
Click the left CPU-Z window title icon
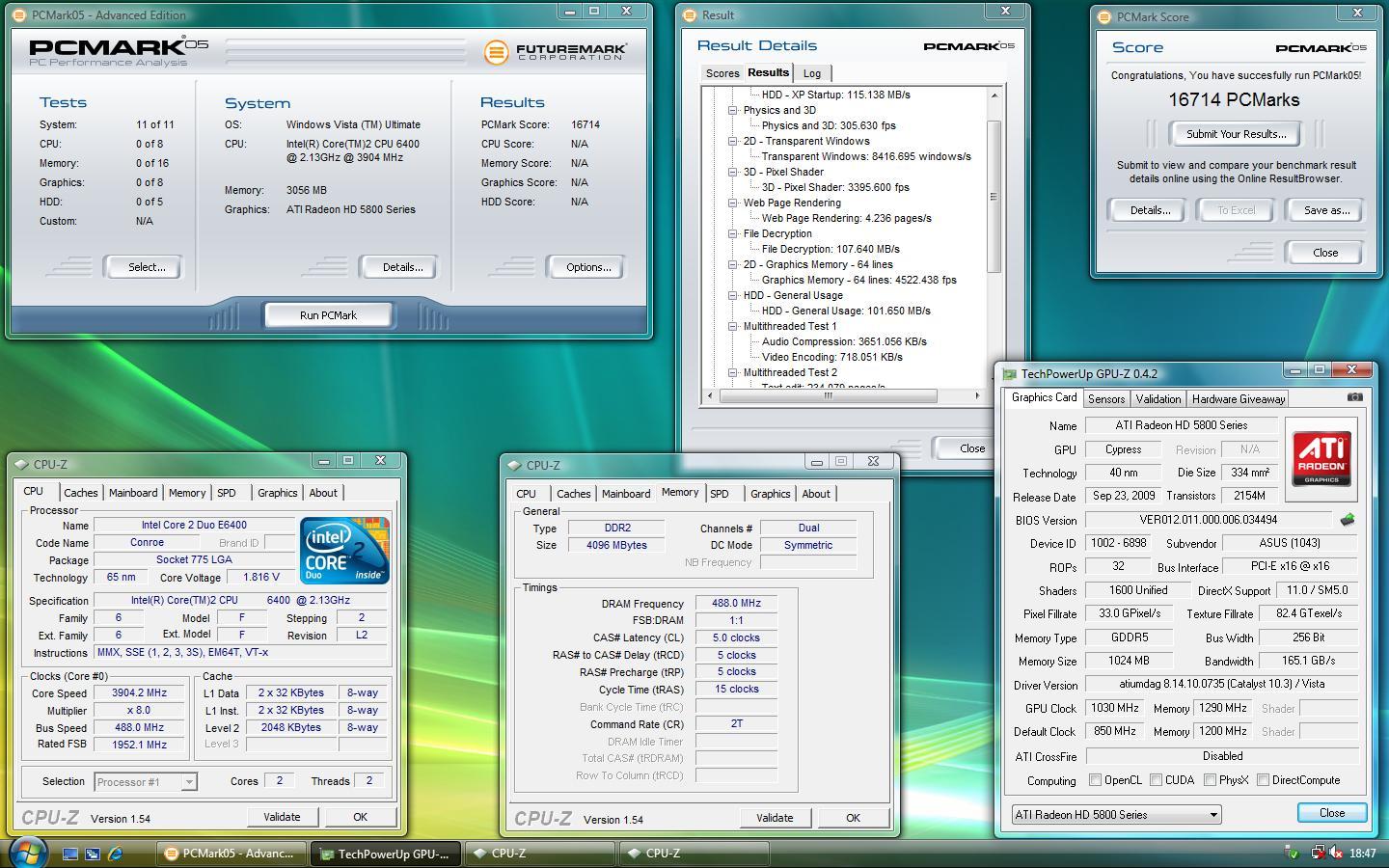(x=21, y=465)
